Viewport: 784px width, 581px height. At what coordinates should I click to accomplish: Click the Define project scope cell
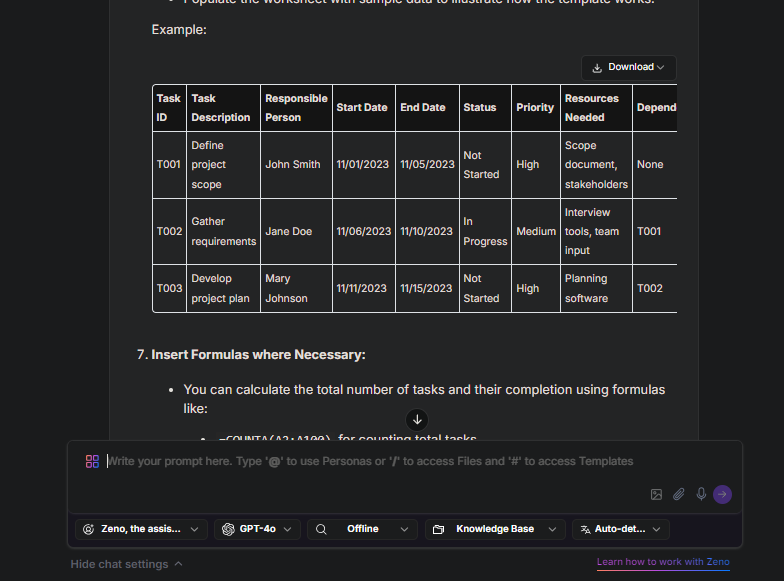224,164
